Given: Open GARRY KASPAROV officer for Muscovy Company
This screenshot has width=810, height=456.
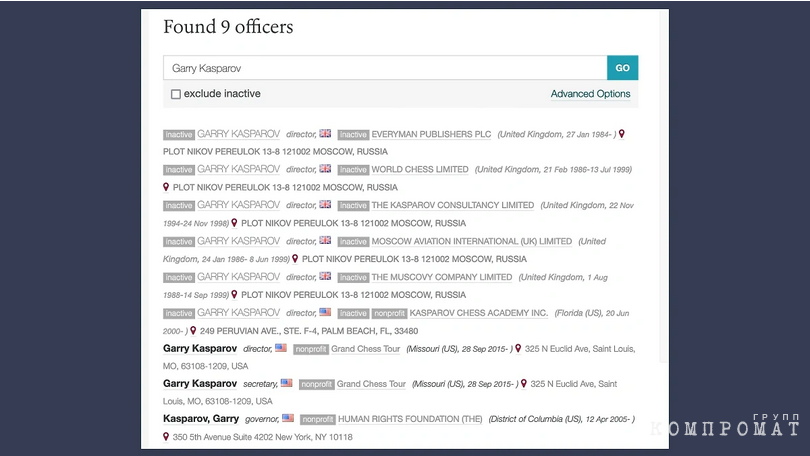Looking at the screenshot, I should pyautogui.click(x=239, y=277).
